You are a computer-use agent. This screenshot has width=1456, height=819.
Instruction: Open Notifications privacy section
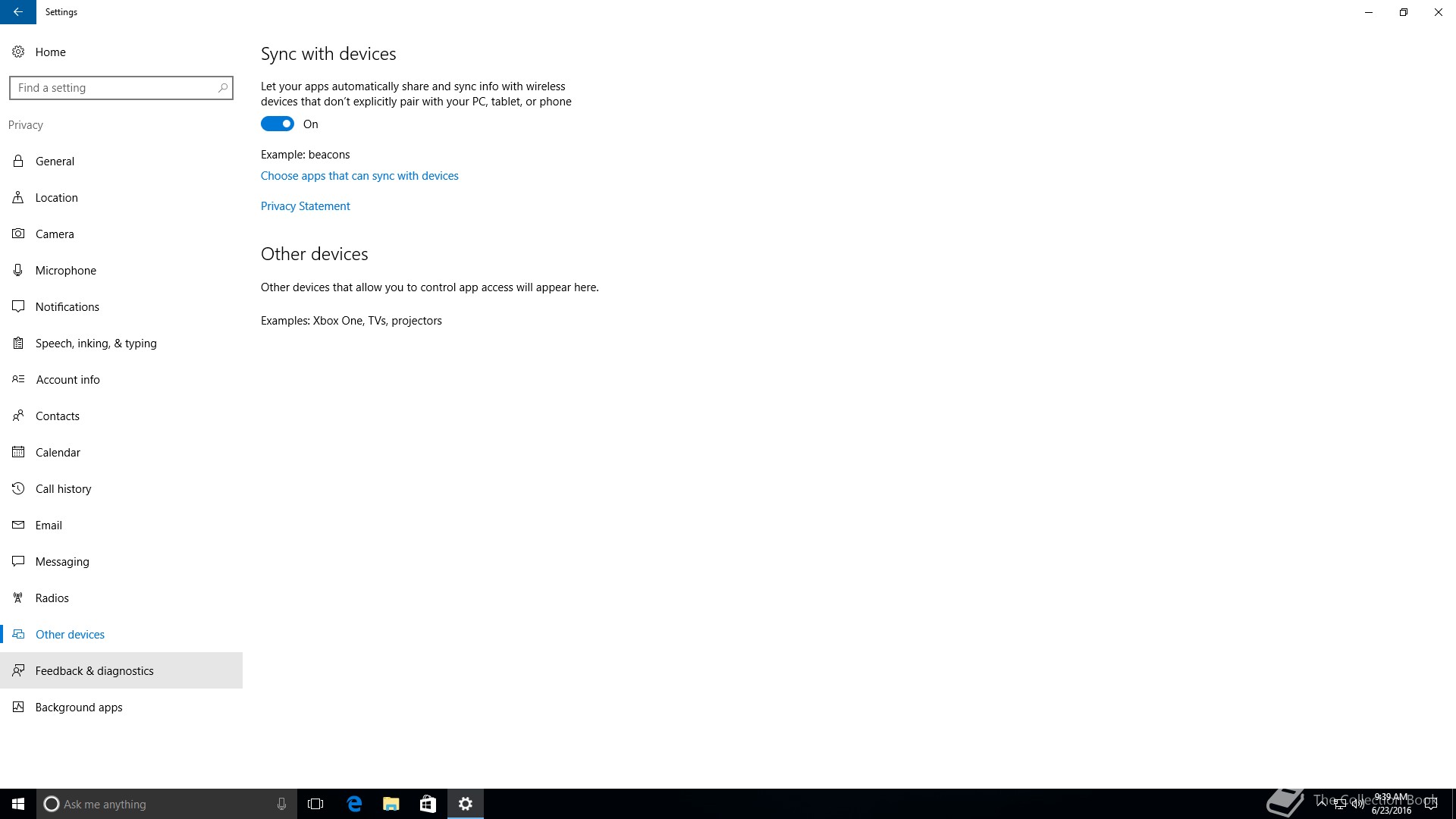[121, 306]
